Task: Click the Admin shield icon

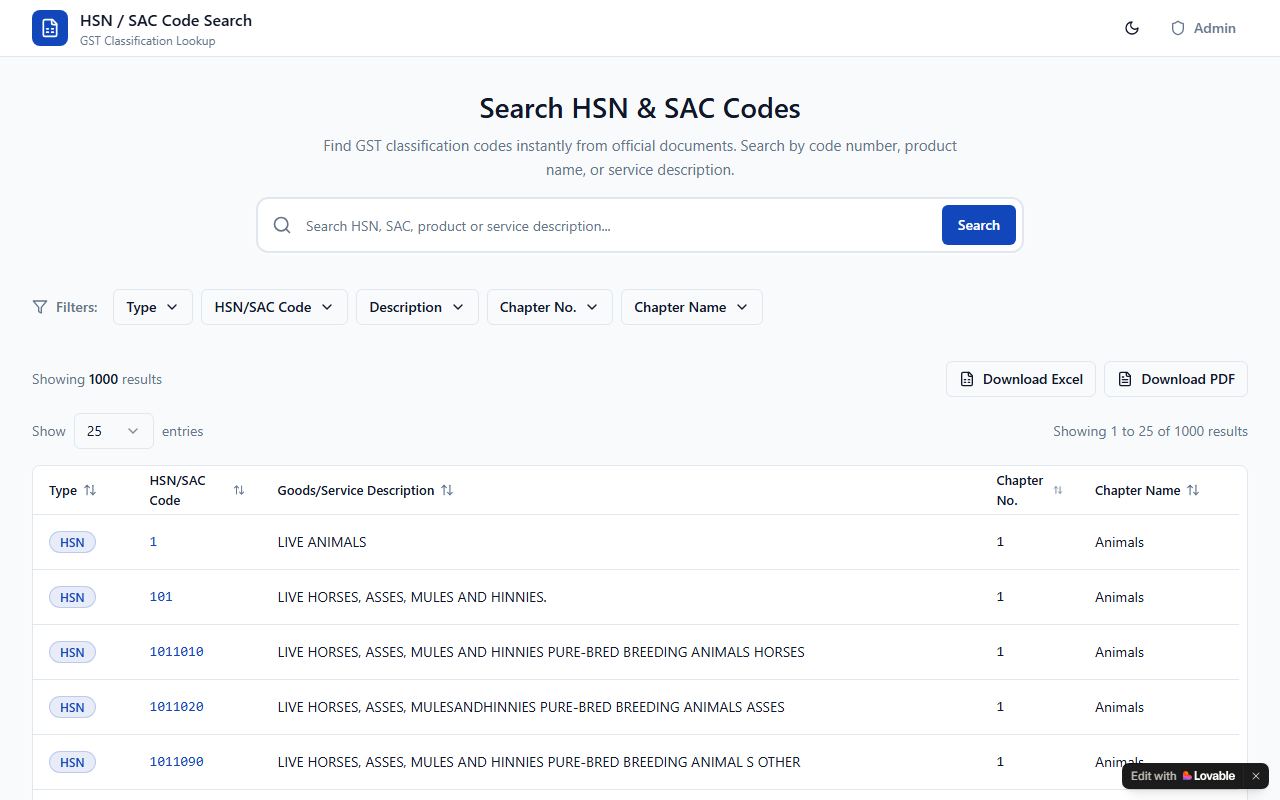Action: (x=1178, y=28)
